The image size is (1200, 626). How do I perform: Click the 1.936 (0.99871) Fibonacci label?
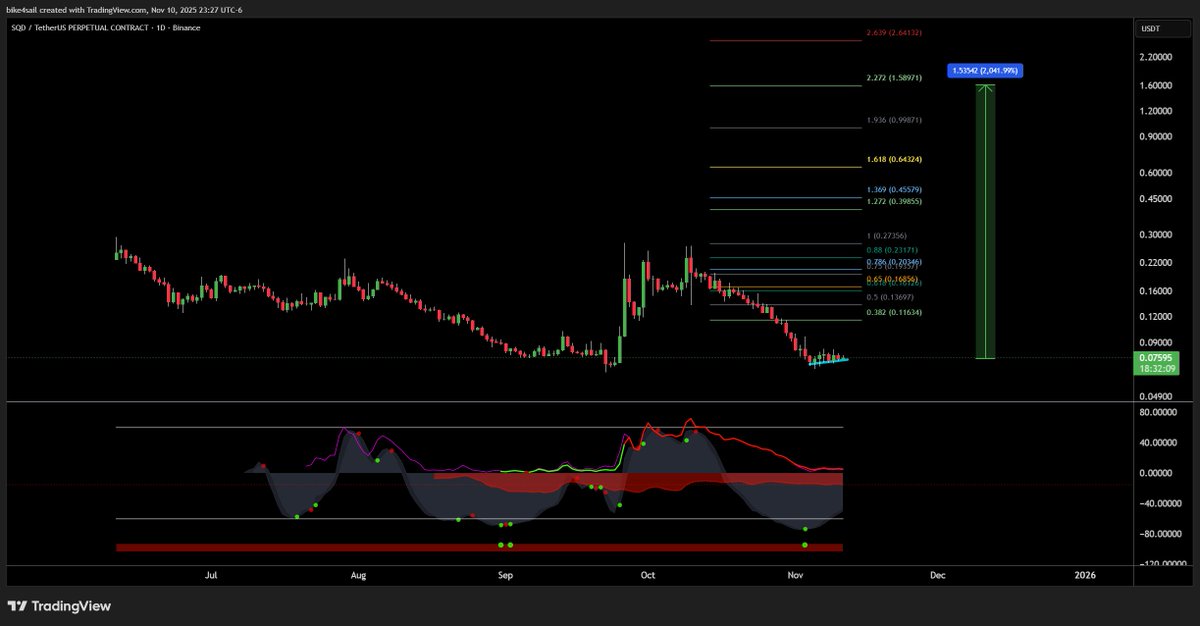[x=894, y=120]
